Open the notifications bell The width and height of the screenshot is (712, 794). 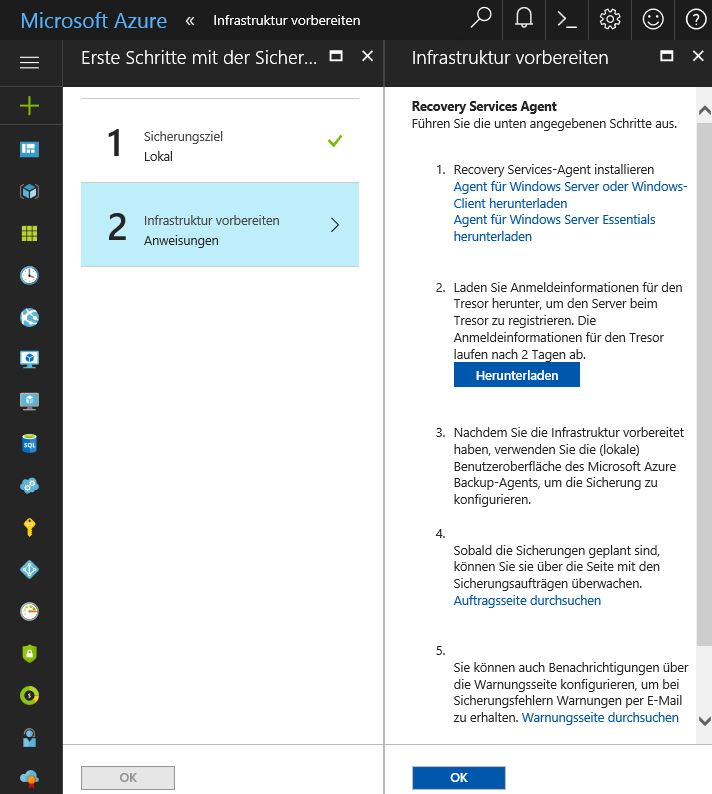pyautogui.click(x=524, y=19)
